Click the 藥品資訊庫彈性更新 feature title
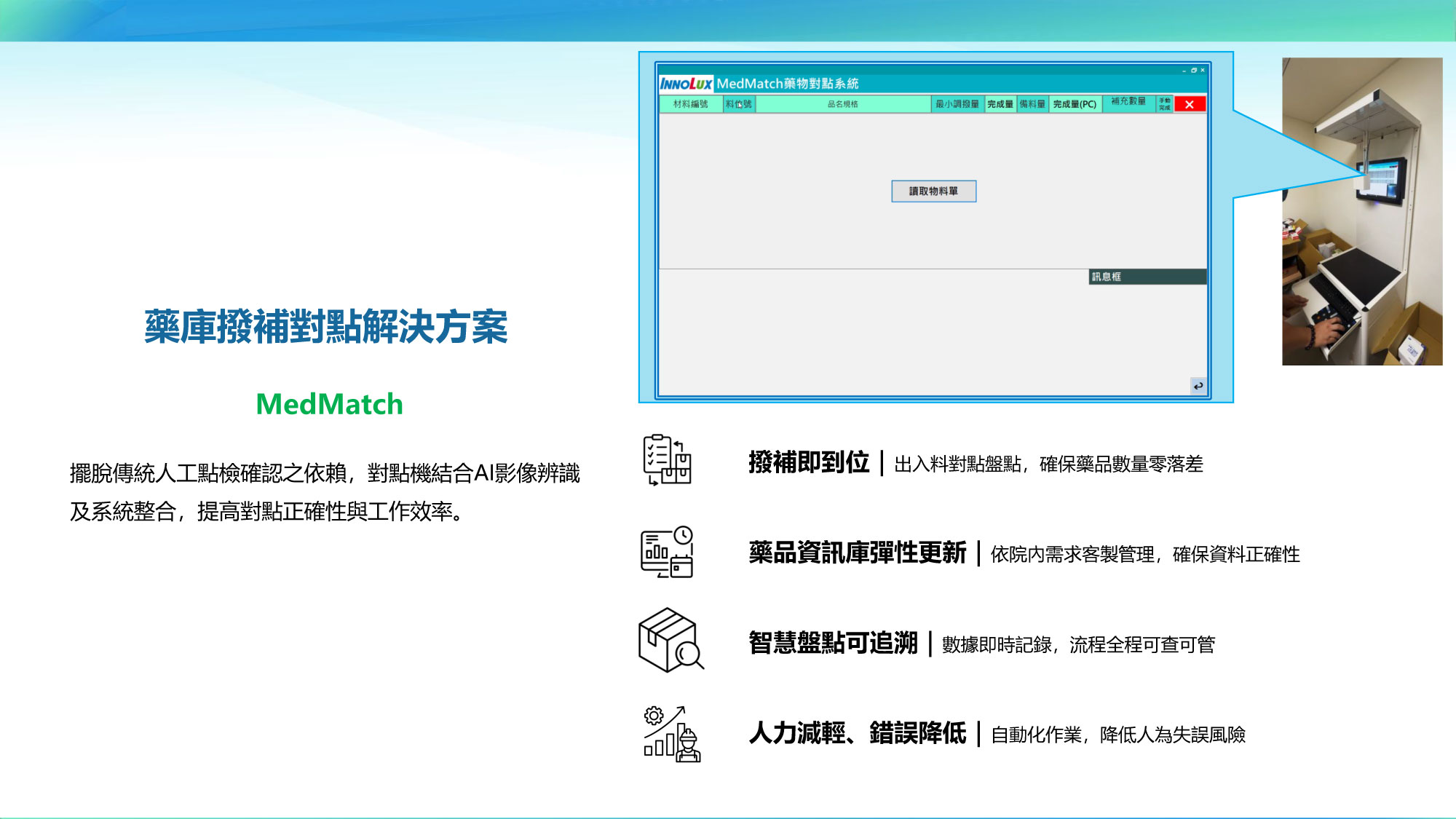This screenshot has width=1456, height=819. 858,553
